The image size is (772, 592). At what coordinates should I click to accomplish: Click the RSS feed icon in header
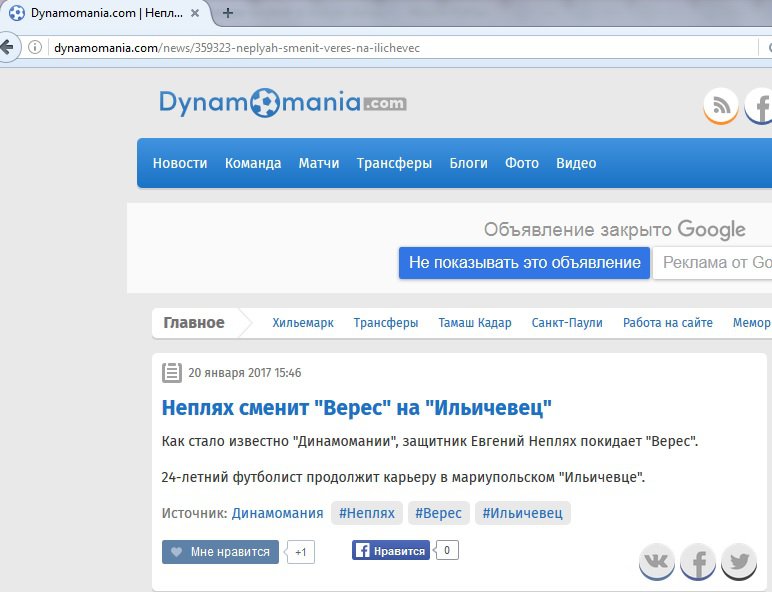point(720,105)
